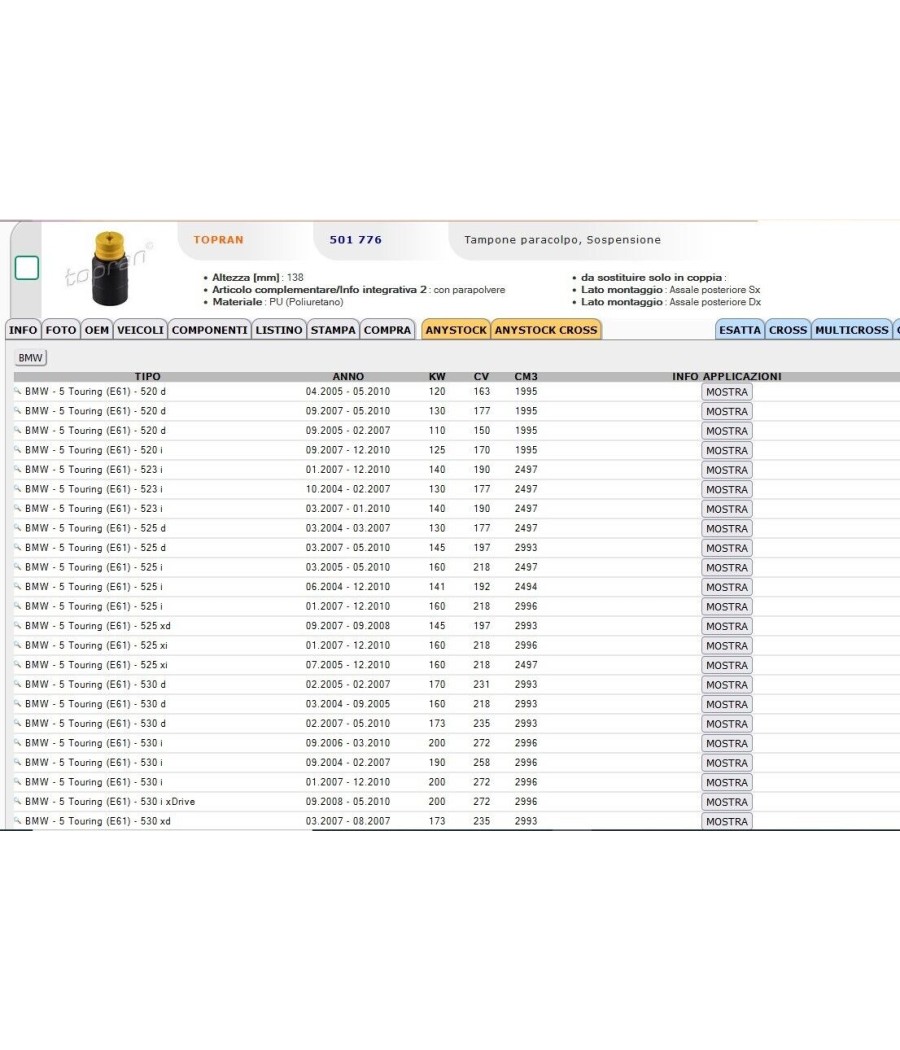Click magnifier icon for 525 d 130 kW row
This screenshot has height=1050, width=900.
pos(17,527)
